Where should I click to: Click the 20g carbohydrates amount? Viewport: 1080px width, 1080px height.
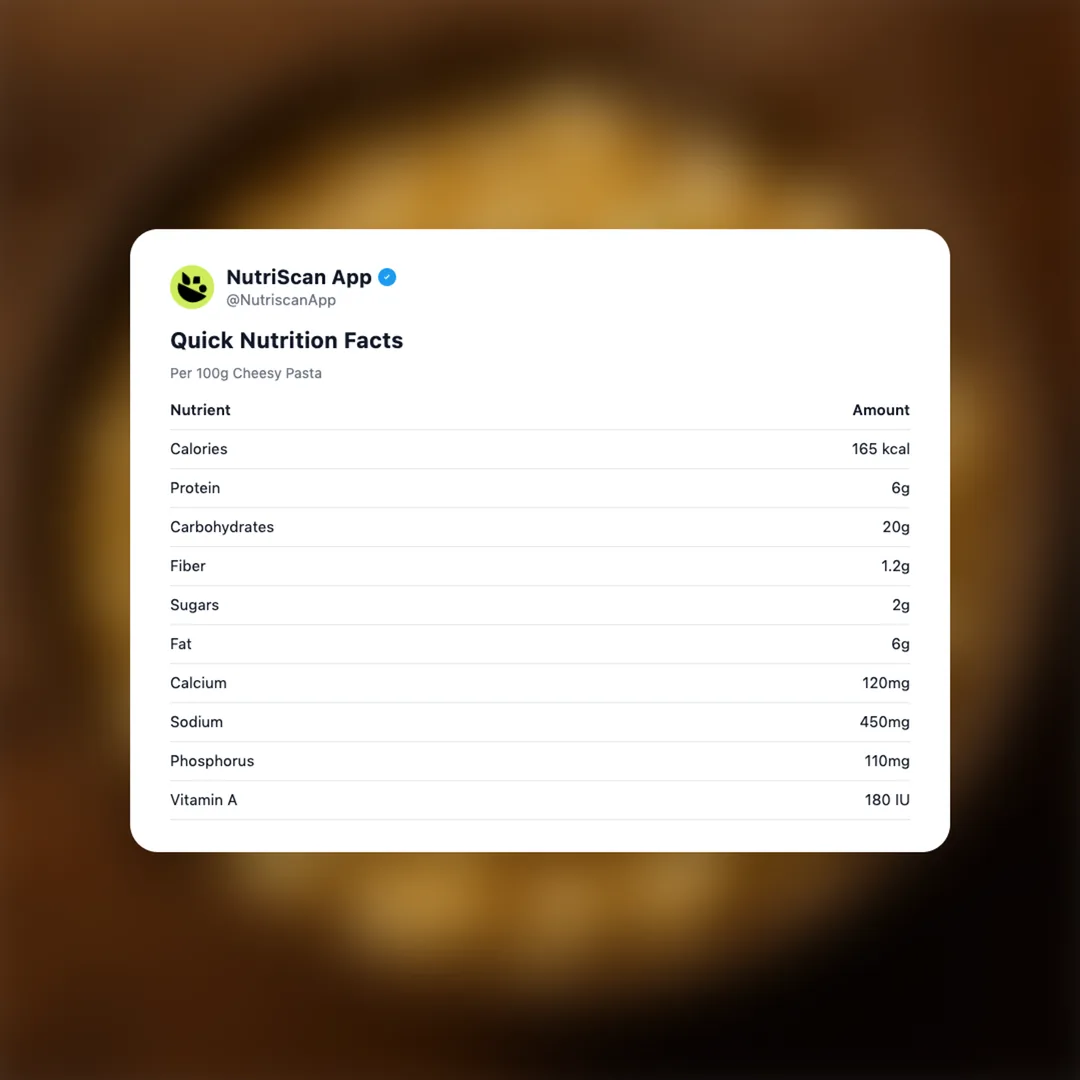point(895,527)
